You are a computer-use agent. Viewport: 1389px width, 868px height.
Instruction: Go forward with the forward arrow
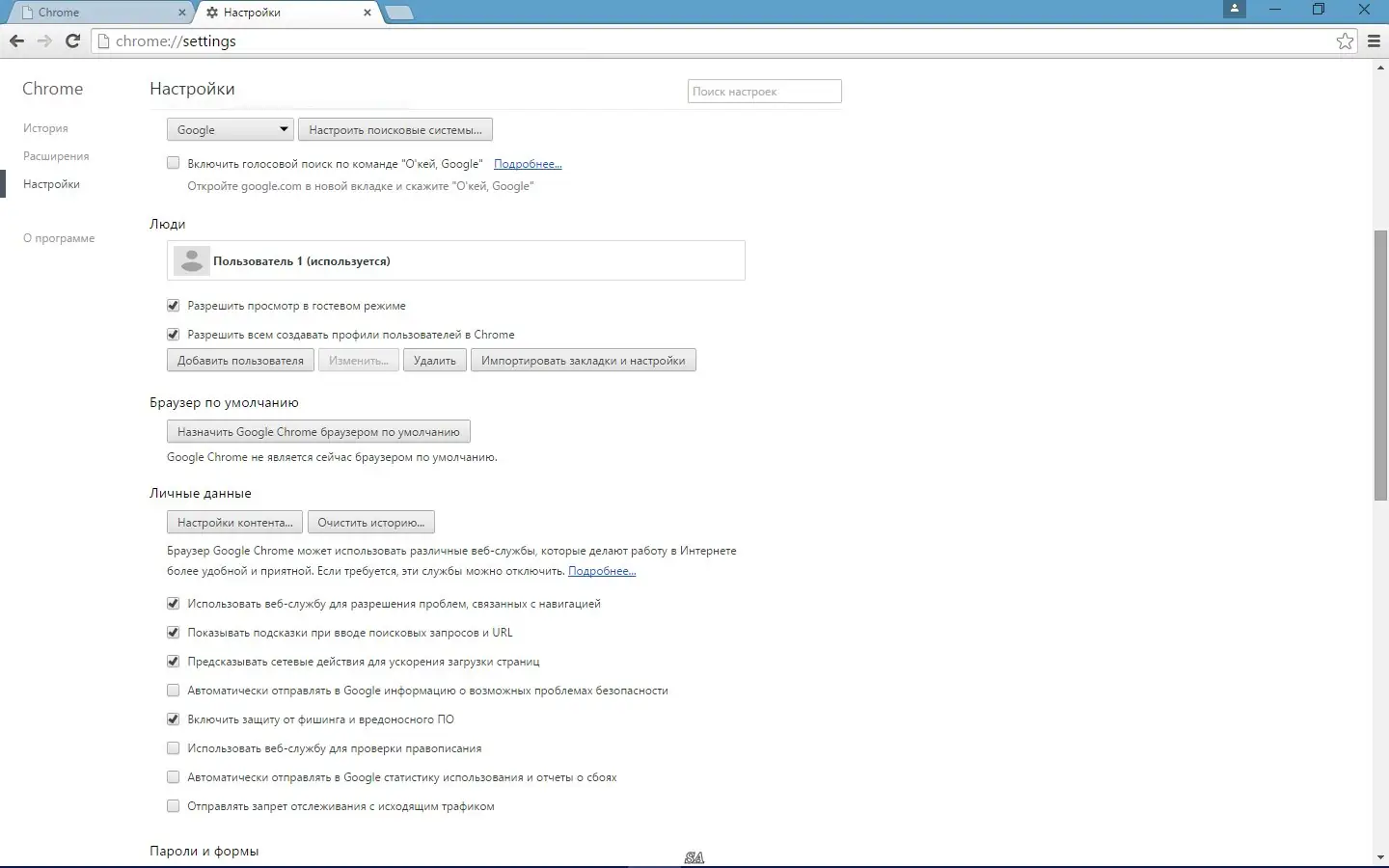(x=44, y=41)
